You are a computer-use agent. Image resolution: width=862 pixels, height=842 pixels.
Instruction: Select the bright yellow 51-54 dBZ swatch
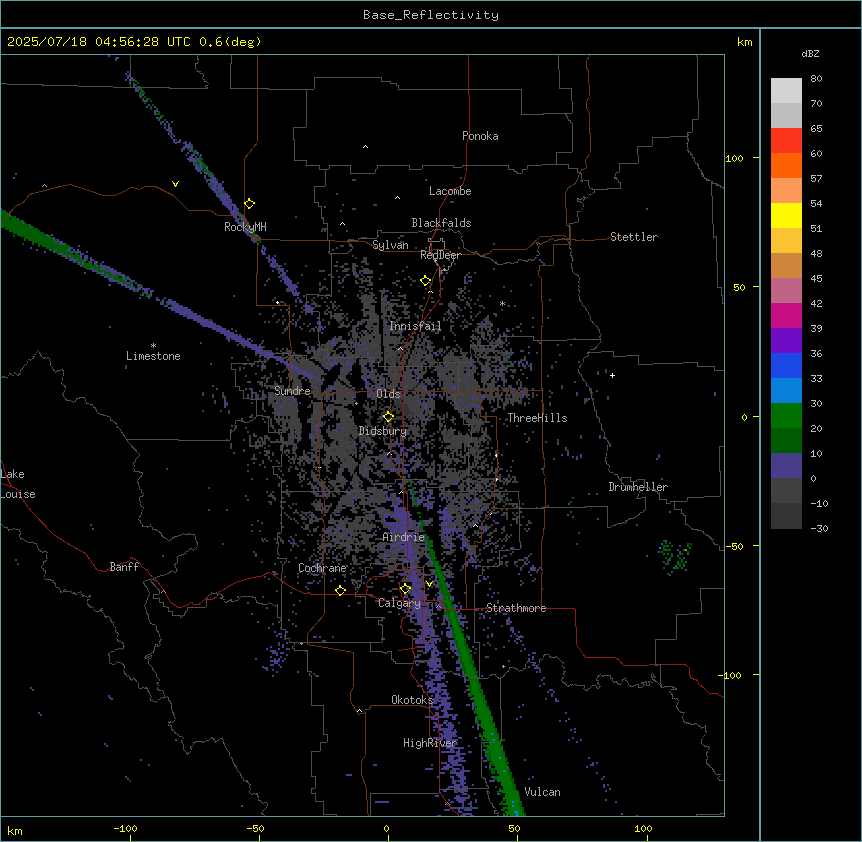[786, 215]
